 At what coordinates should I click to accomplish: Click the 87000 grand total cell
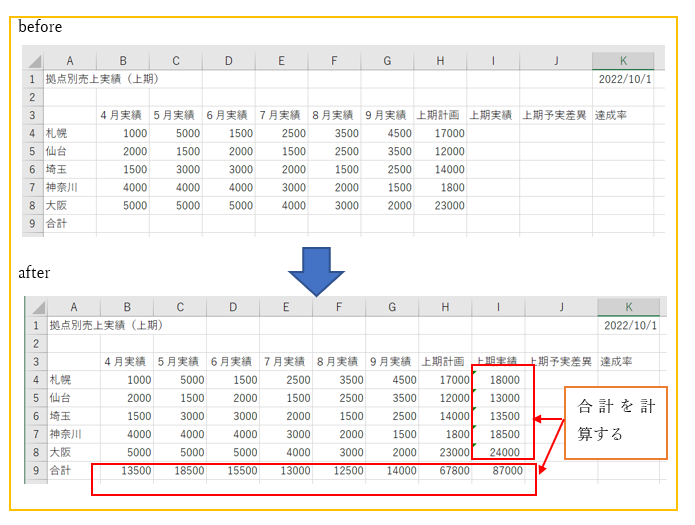click(x=500, y=470)
